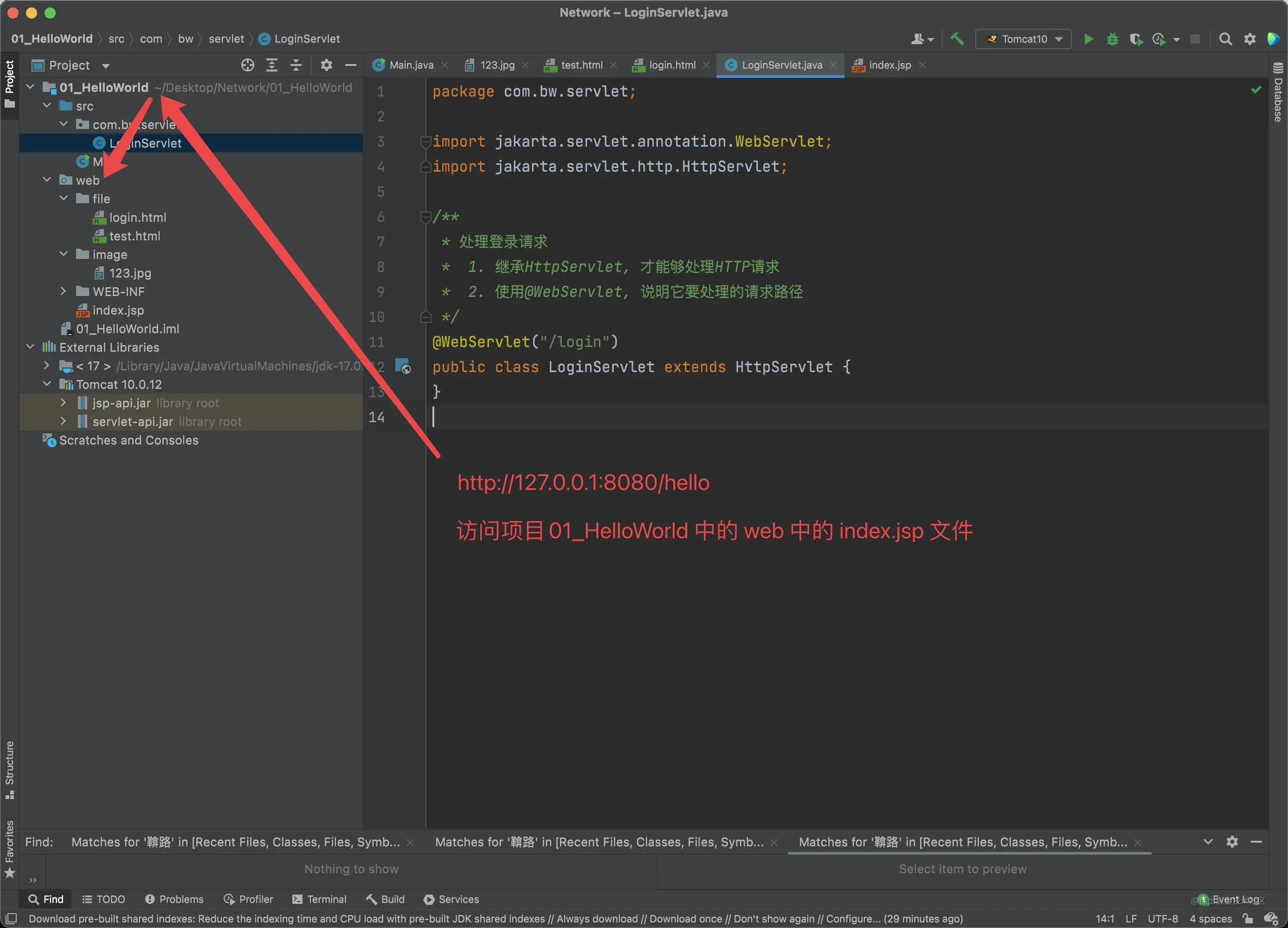The image size is (1288, 928).
Task: Toggle the Structure tool window
Action: [x=10, y=770]
